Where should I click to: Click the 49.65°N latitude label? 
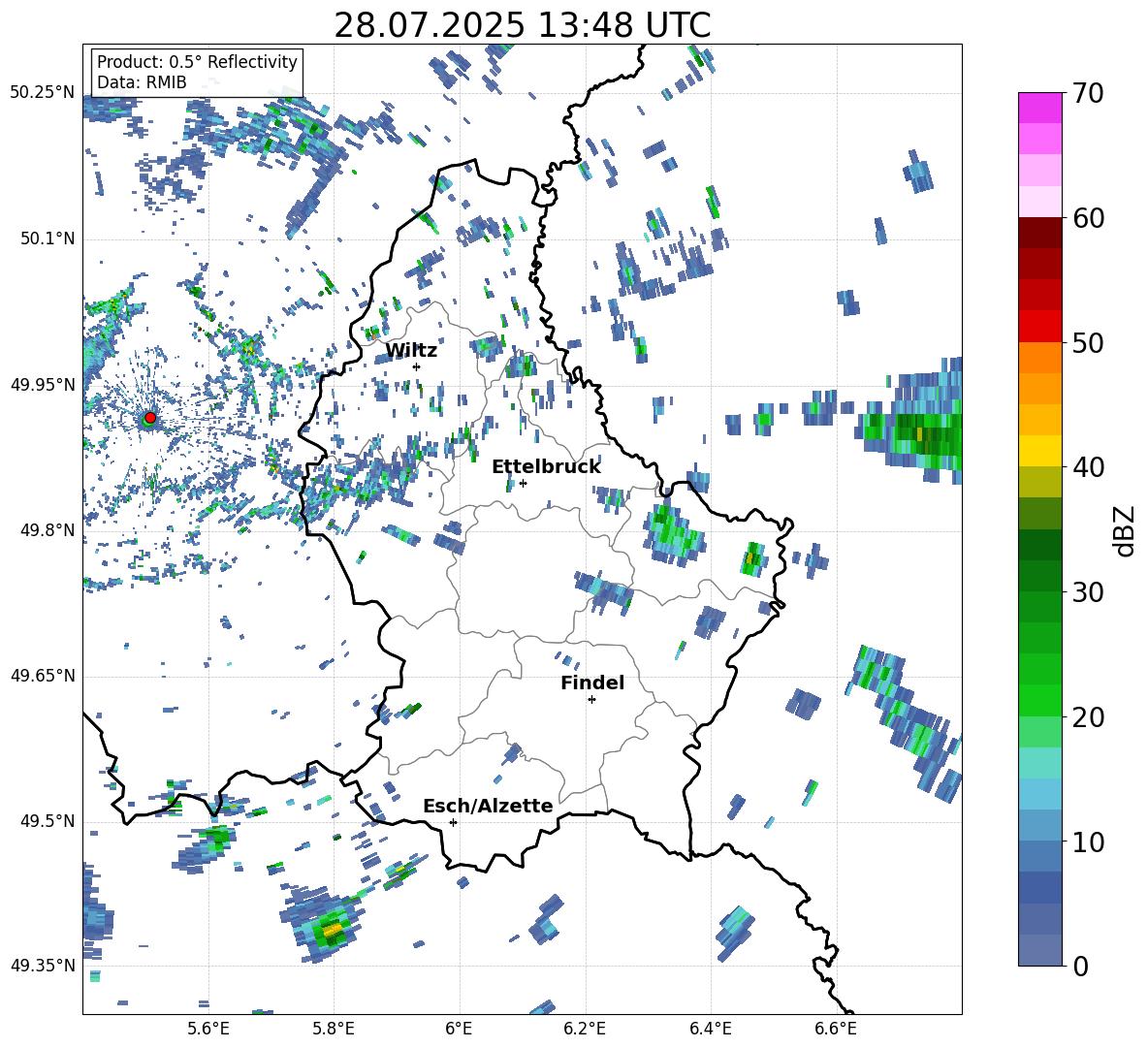(43, 676)
